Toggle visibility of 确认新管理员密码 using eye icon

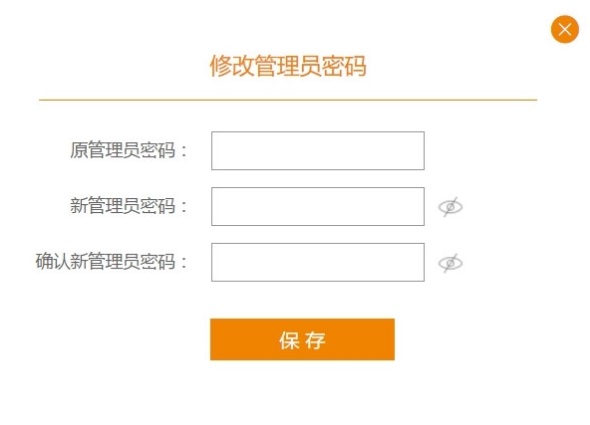tap(450, 263)
